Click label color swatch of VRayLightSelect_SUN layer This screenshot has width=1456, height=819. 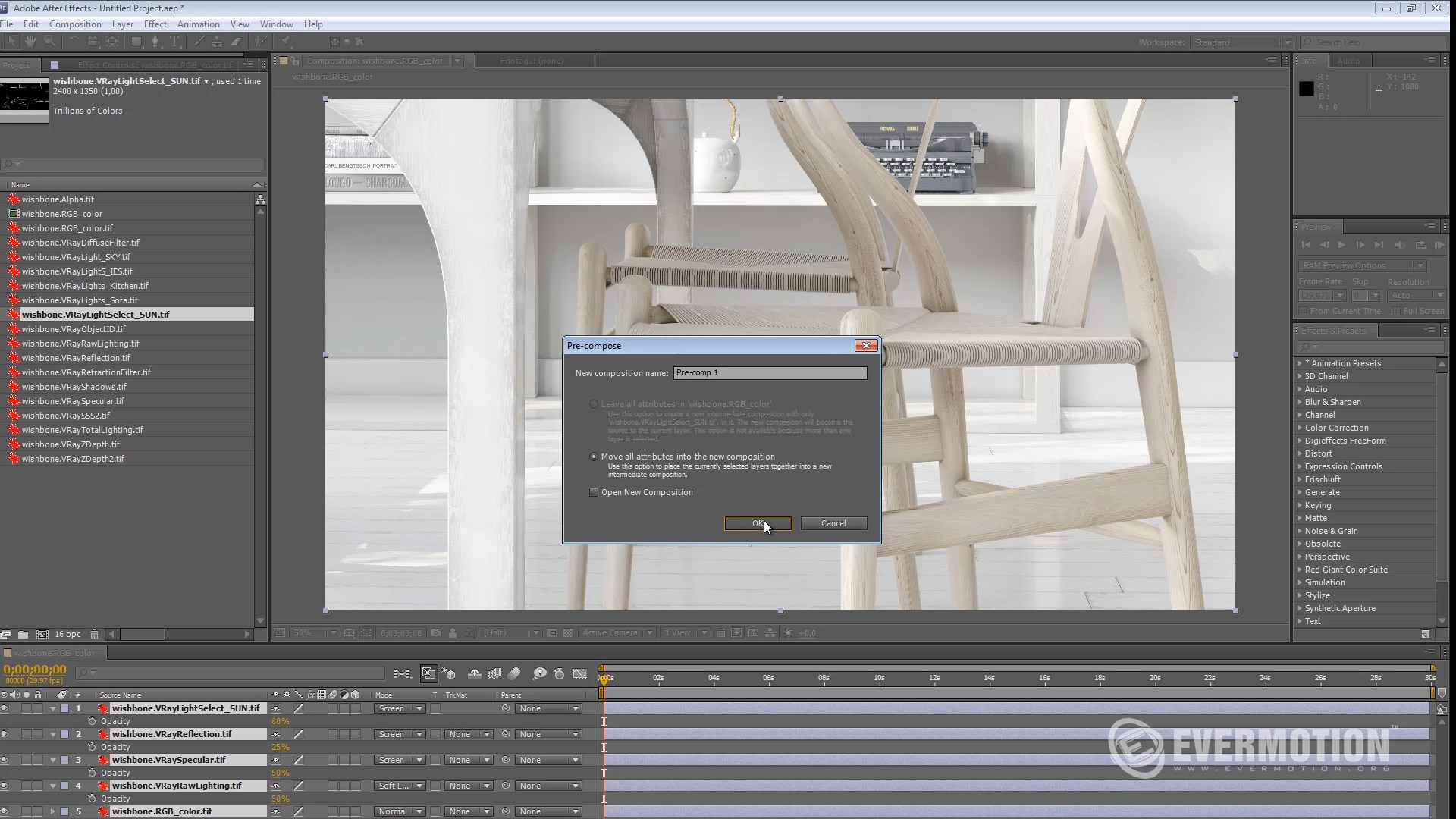pos(64,708)
